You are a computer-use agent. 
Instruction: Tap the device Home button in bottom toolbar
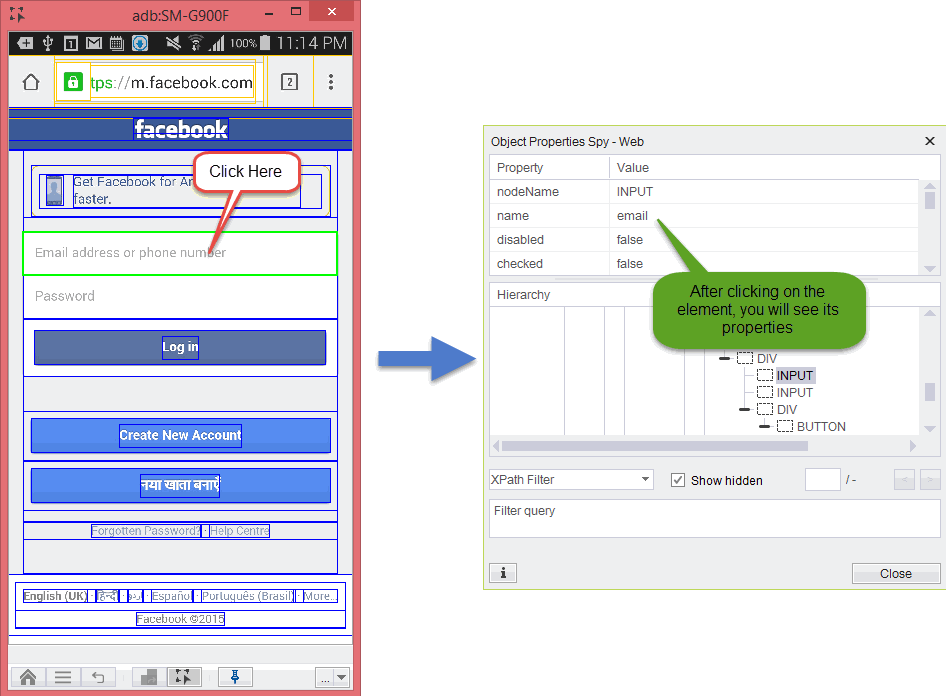pyautogui.click(x=28, y=677)
